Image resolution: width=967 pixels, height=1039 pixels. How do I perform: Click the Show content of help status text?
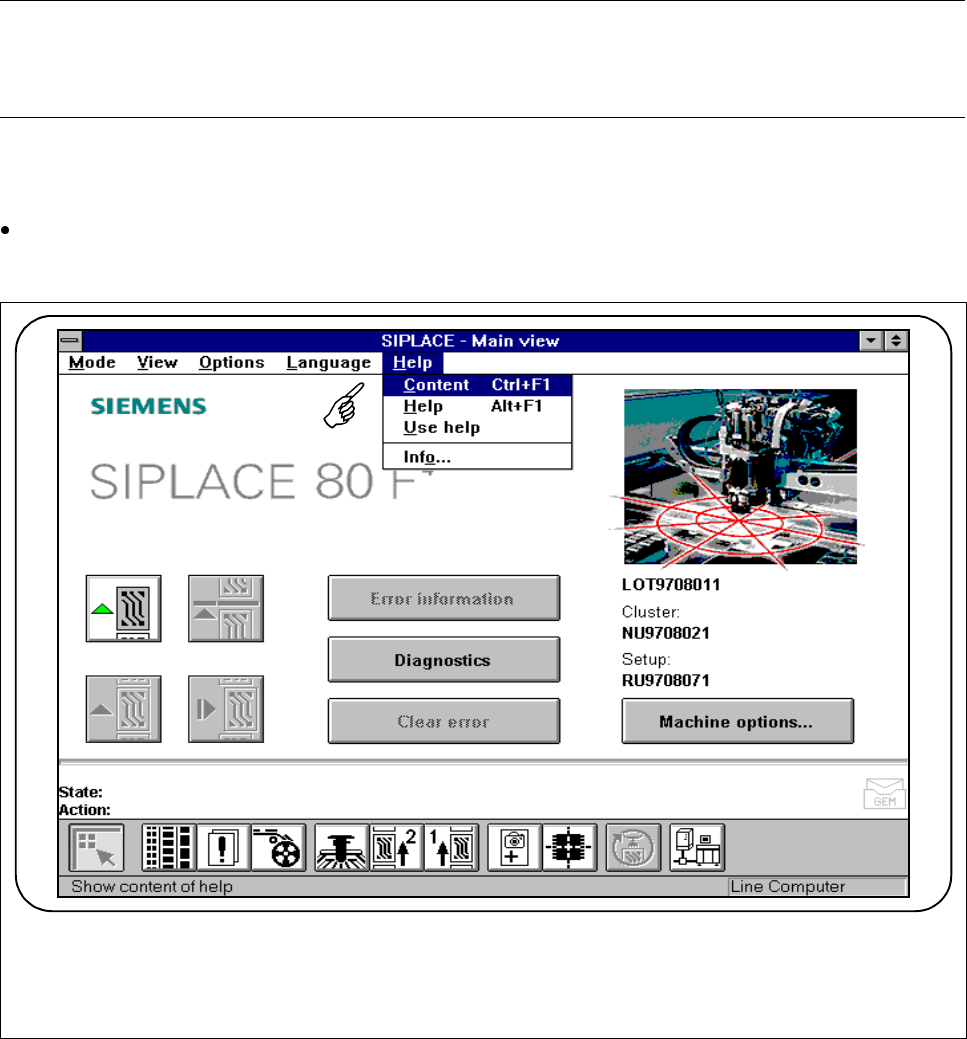tap(152, 887)
